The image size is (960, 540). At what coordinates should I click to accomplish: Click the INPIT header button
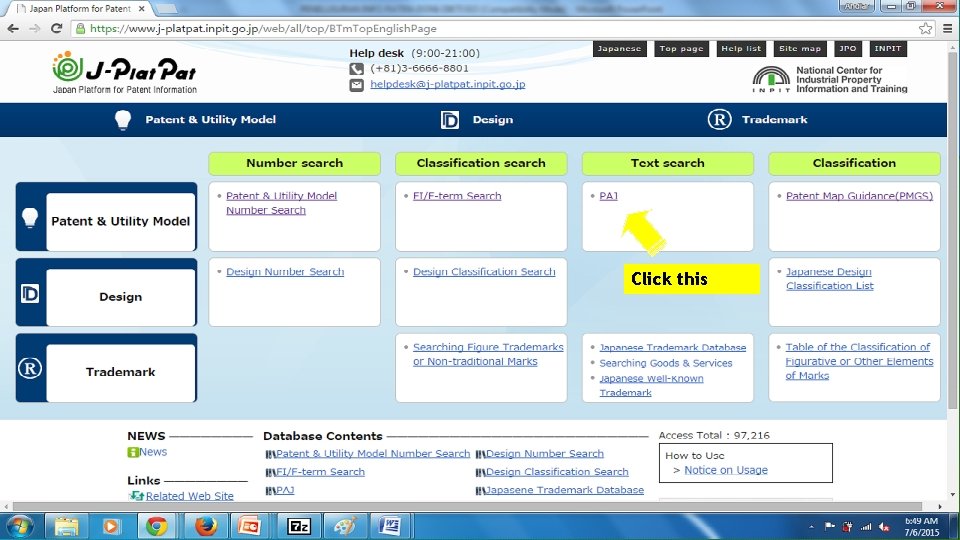pyautogui.click(x=888, y=49)
